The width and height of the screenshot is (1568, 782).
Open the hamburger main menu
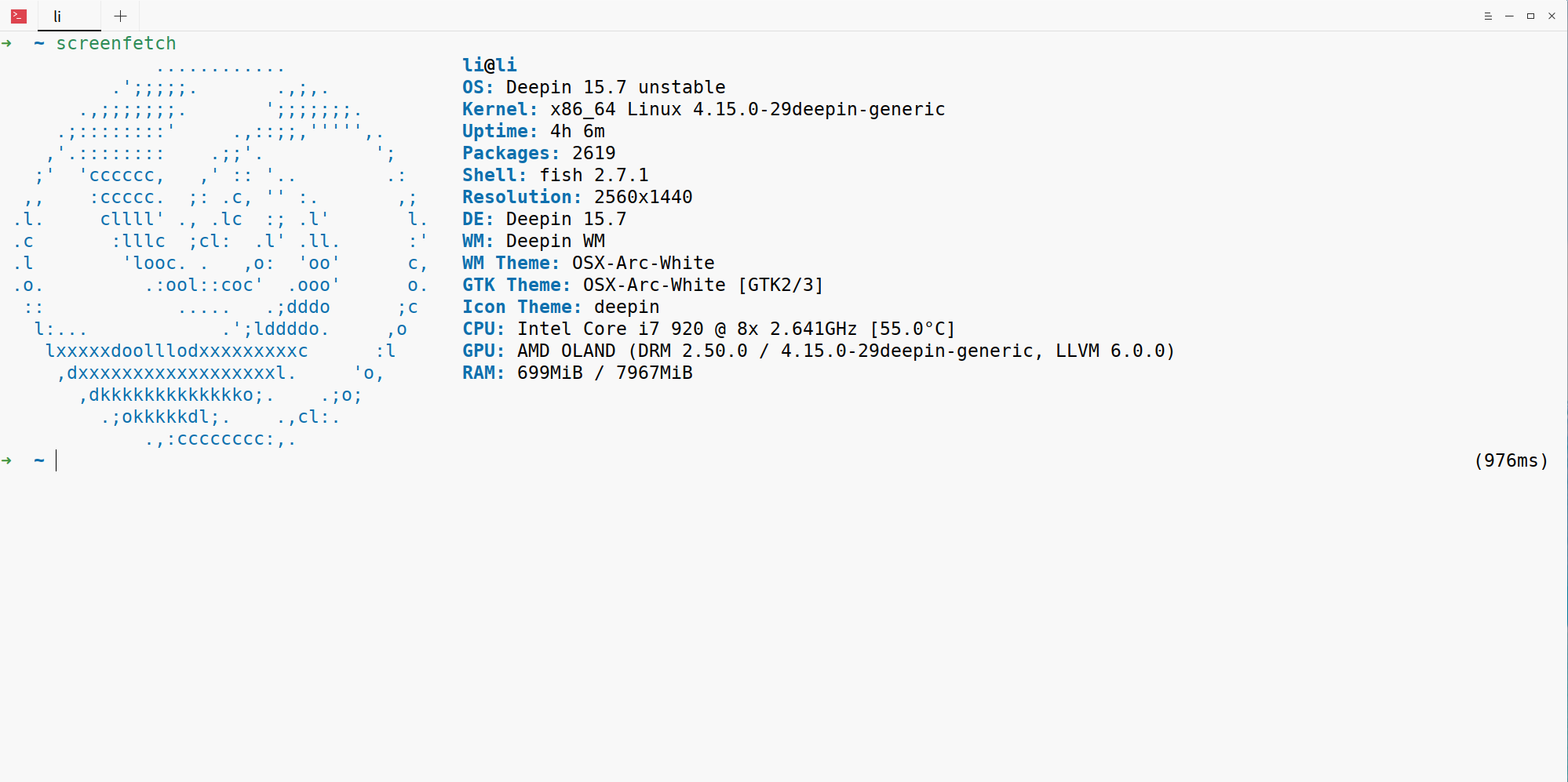1488,16
